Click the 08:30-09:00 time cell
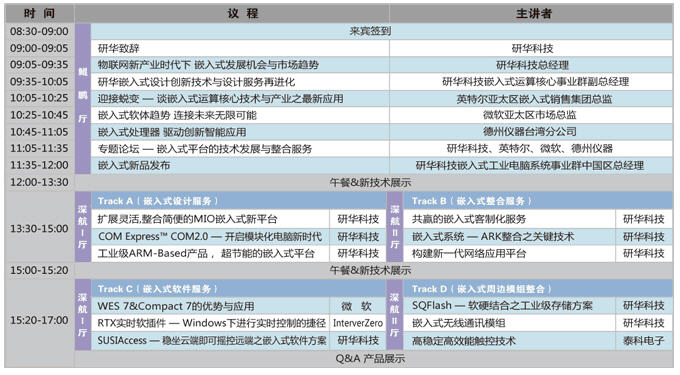 point(39,31)
